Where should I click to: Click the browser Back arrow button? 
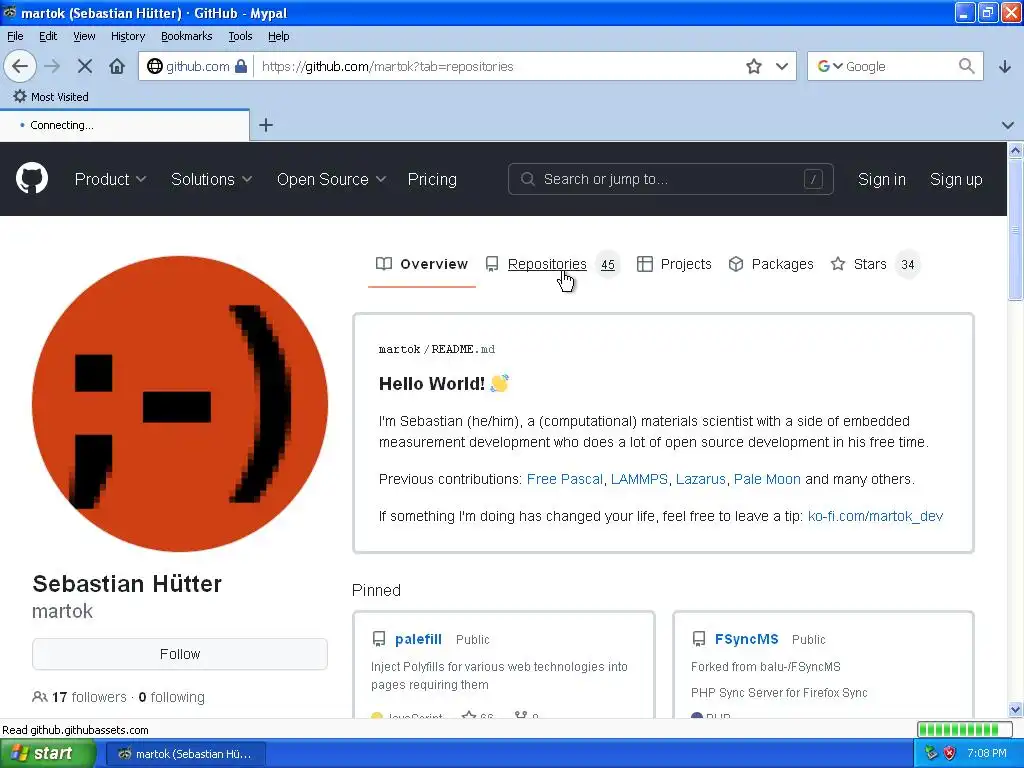pyautogui.click(x=20, y=66)
